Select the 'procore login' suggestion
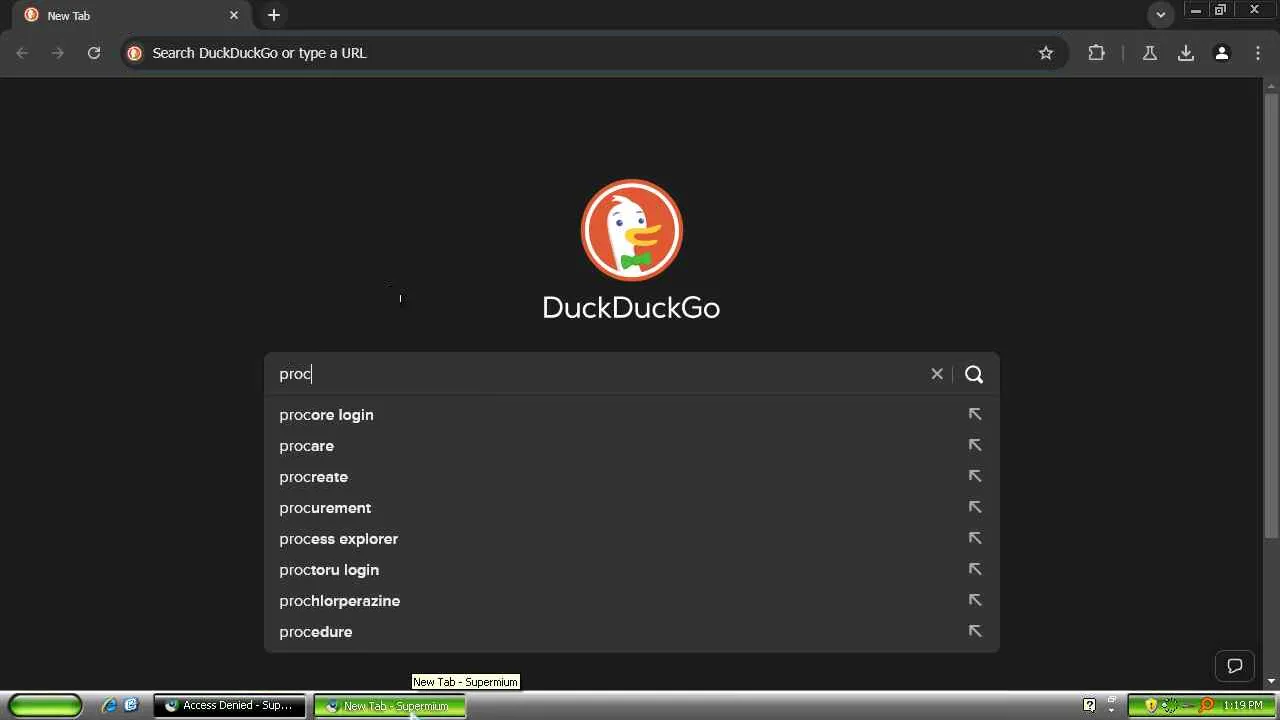 pos(632,415)
